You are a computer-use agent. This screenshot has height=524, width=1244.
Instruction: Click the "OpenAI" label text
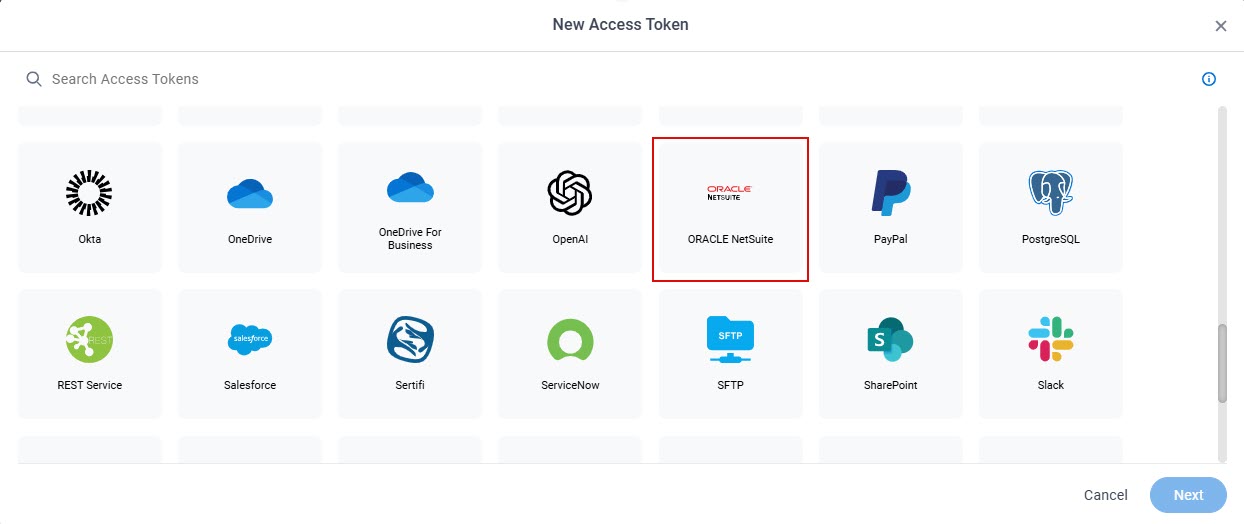[570, 240]
